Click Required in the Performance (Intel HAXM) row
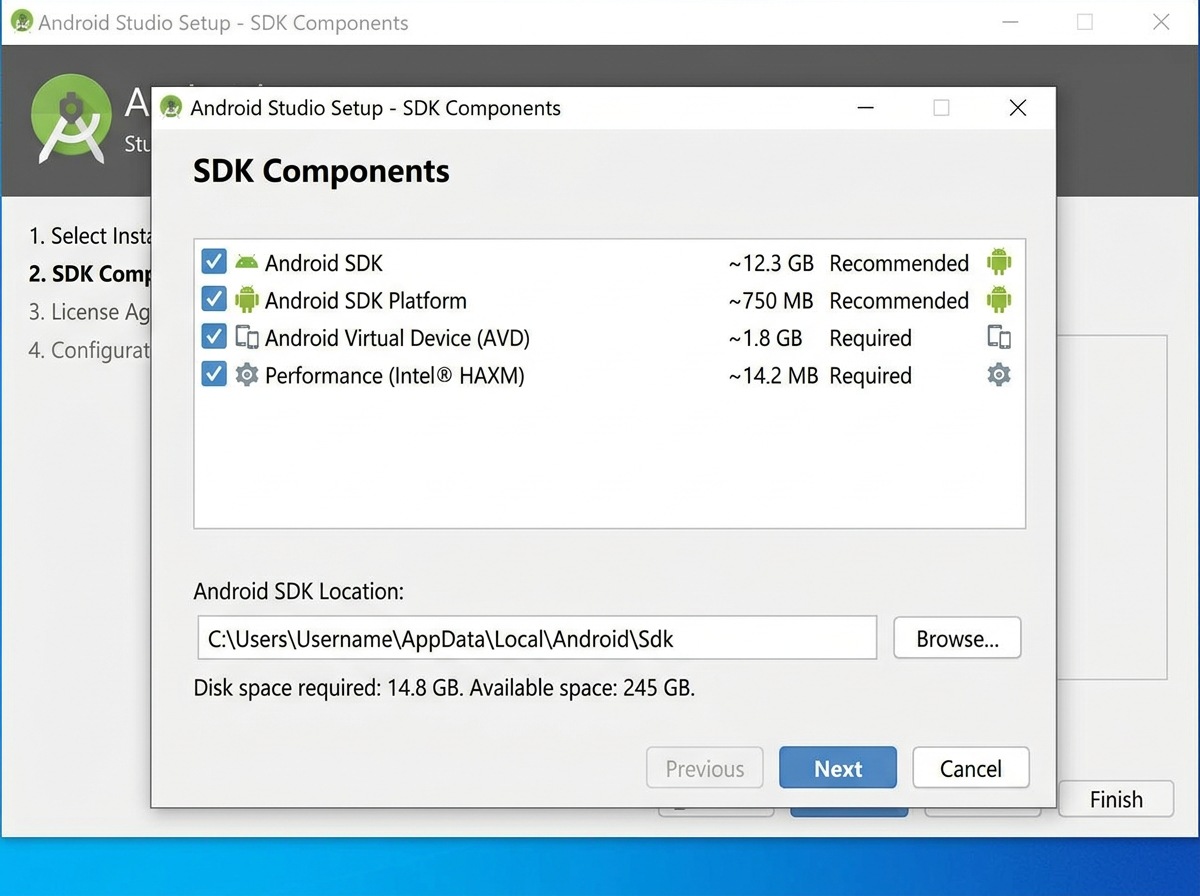 tap(871, 376)
